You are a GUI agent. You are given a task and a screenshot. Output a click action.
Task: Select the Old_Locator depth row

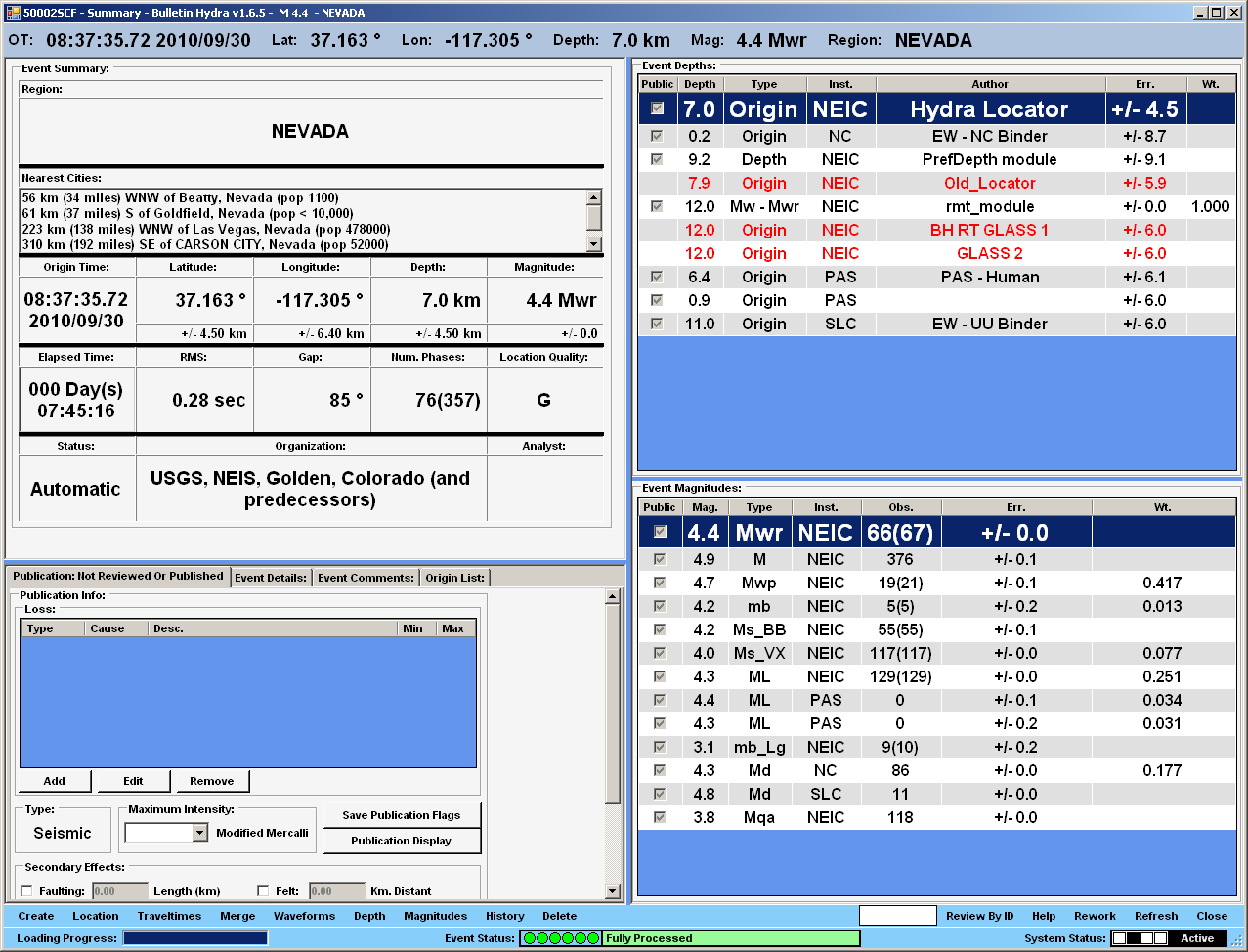click(x=937, y=183)
